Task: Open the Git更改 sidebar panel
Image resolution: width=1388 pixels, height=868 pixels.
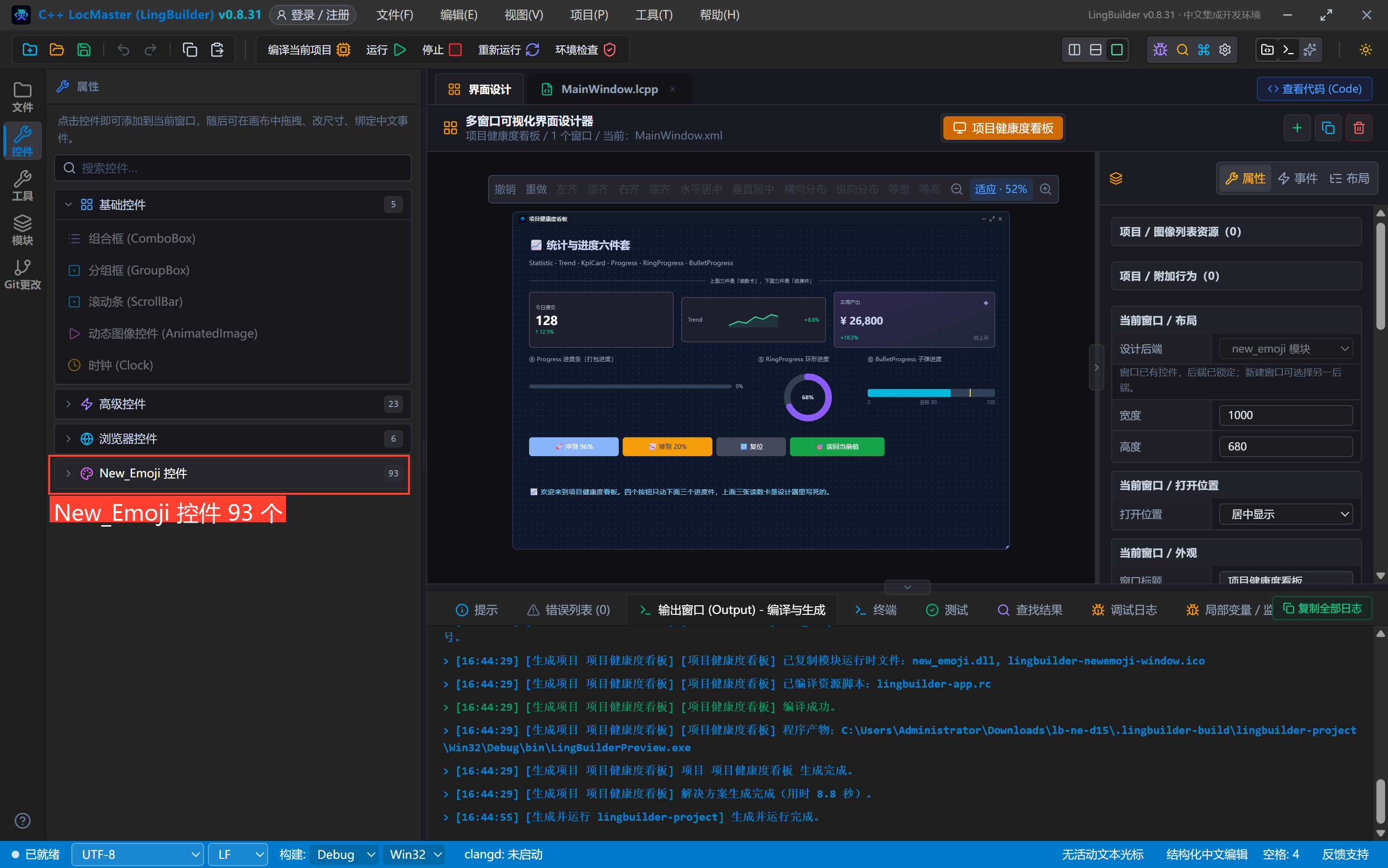Action: coord(22,274)
